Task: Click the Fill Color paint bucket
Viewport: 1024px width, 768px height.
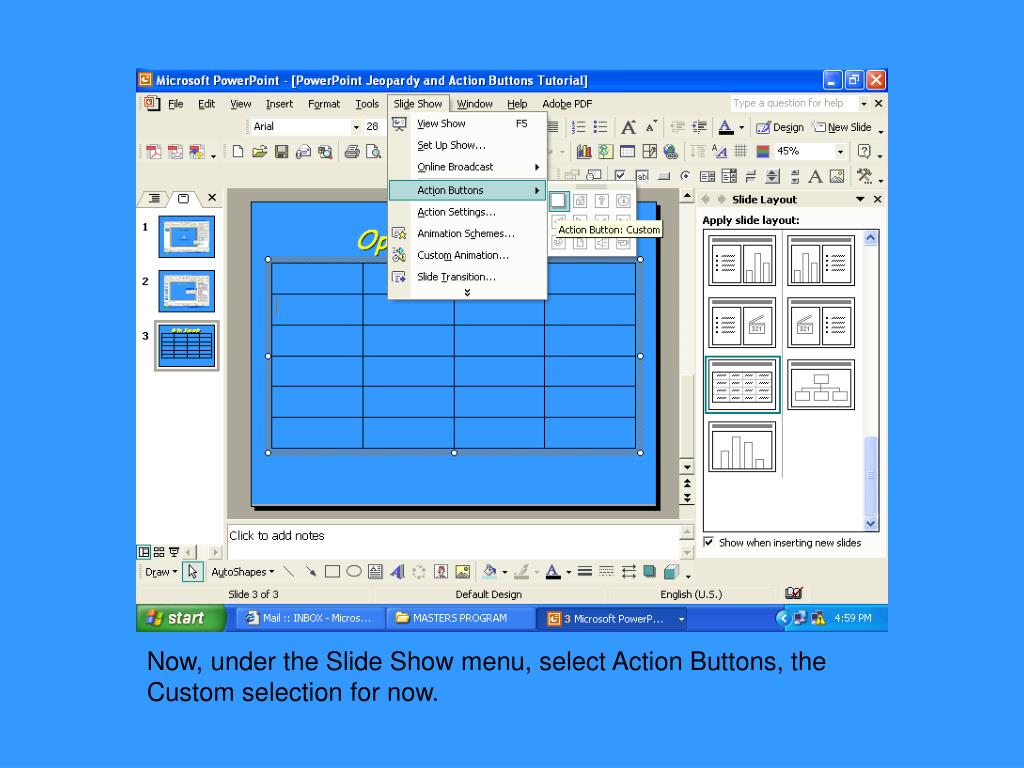Action: point(490,572)
